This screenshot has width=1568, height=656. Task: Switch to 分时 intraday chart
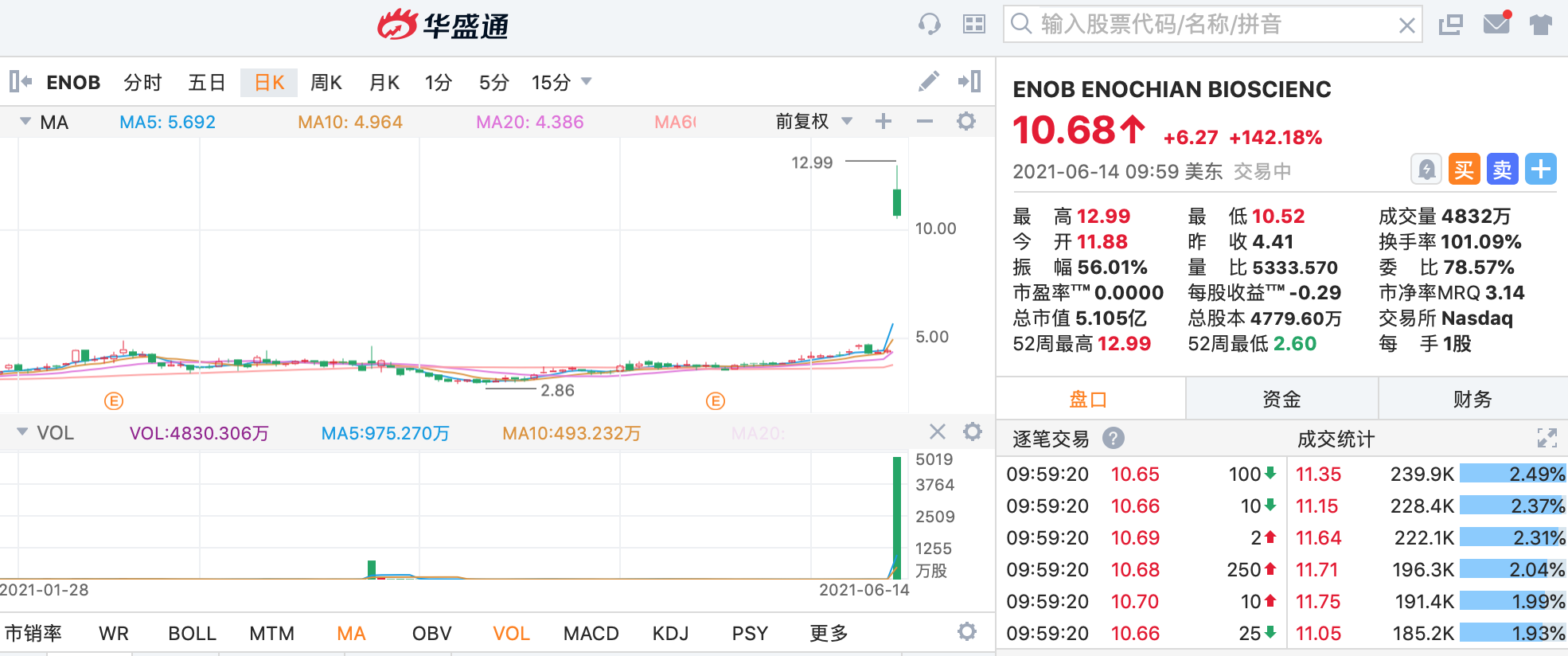[x=143, y=82]
